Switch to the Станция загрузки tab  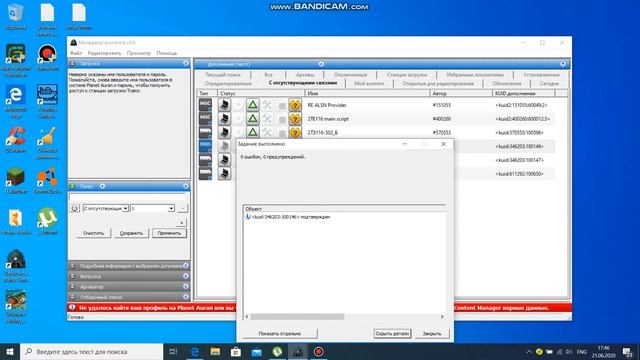tap(407, 75)
